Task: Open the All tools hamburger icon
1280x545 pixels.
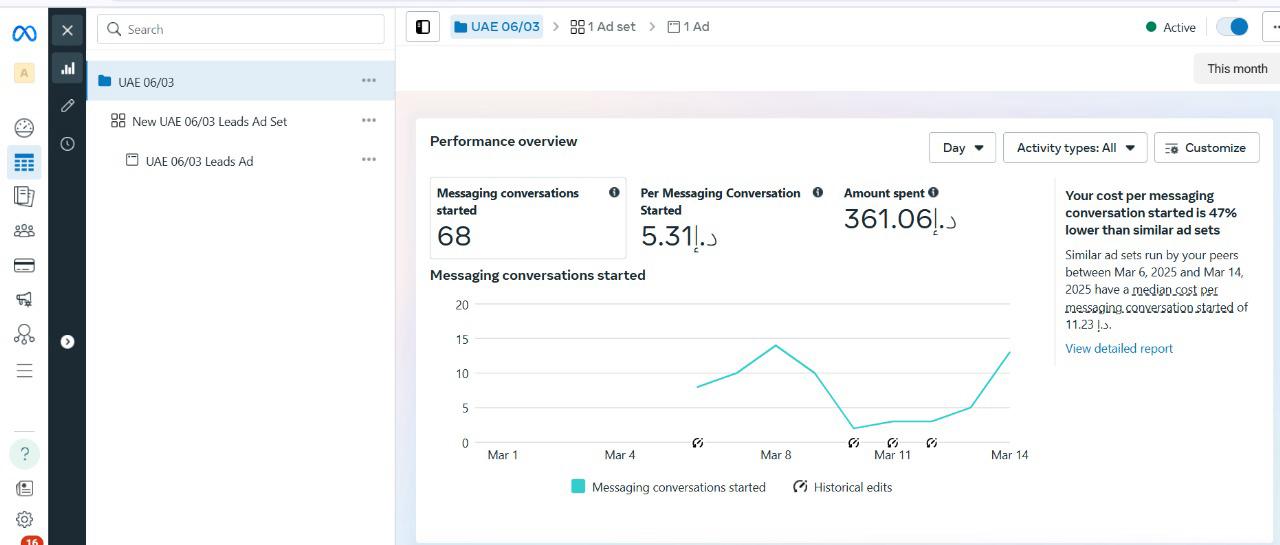Action: (x=24, y=371)
